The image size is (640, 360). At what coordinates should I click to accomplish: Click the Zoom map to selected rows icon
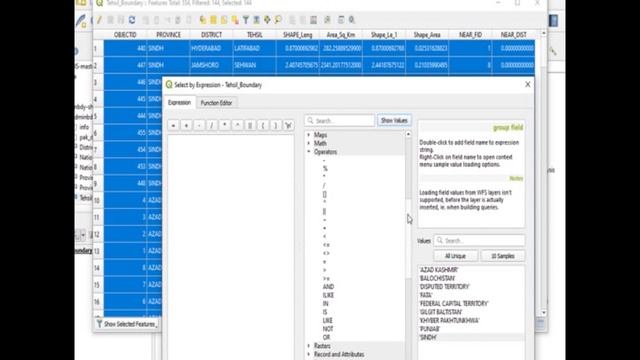pyautogui.click(x=278, y=20)
